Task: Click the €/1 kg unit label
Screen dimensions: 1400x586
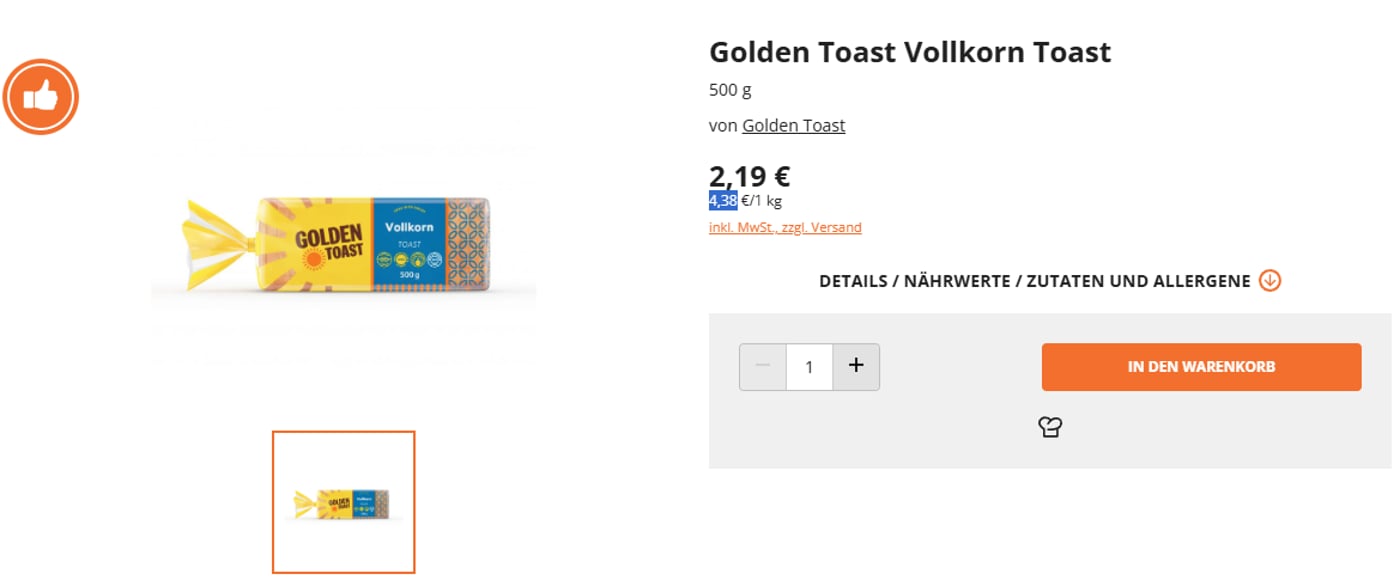Action: pyautogui.click(x=762, y=201)
